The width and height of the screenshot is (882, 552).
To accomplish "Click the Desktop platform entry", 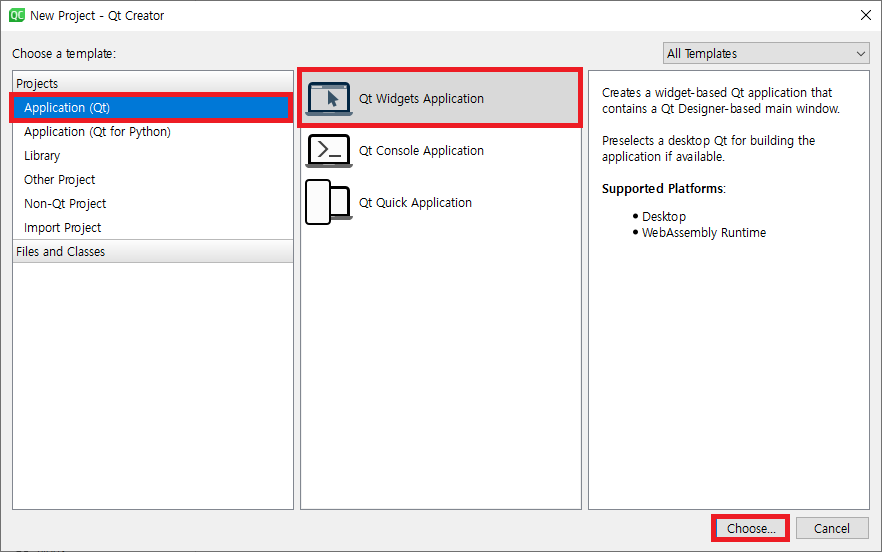I will coord(664,217).
